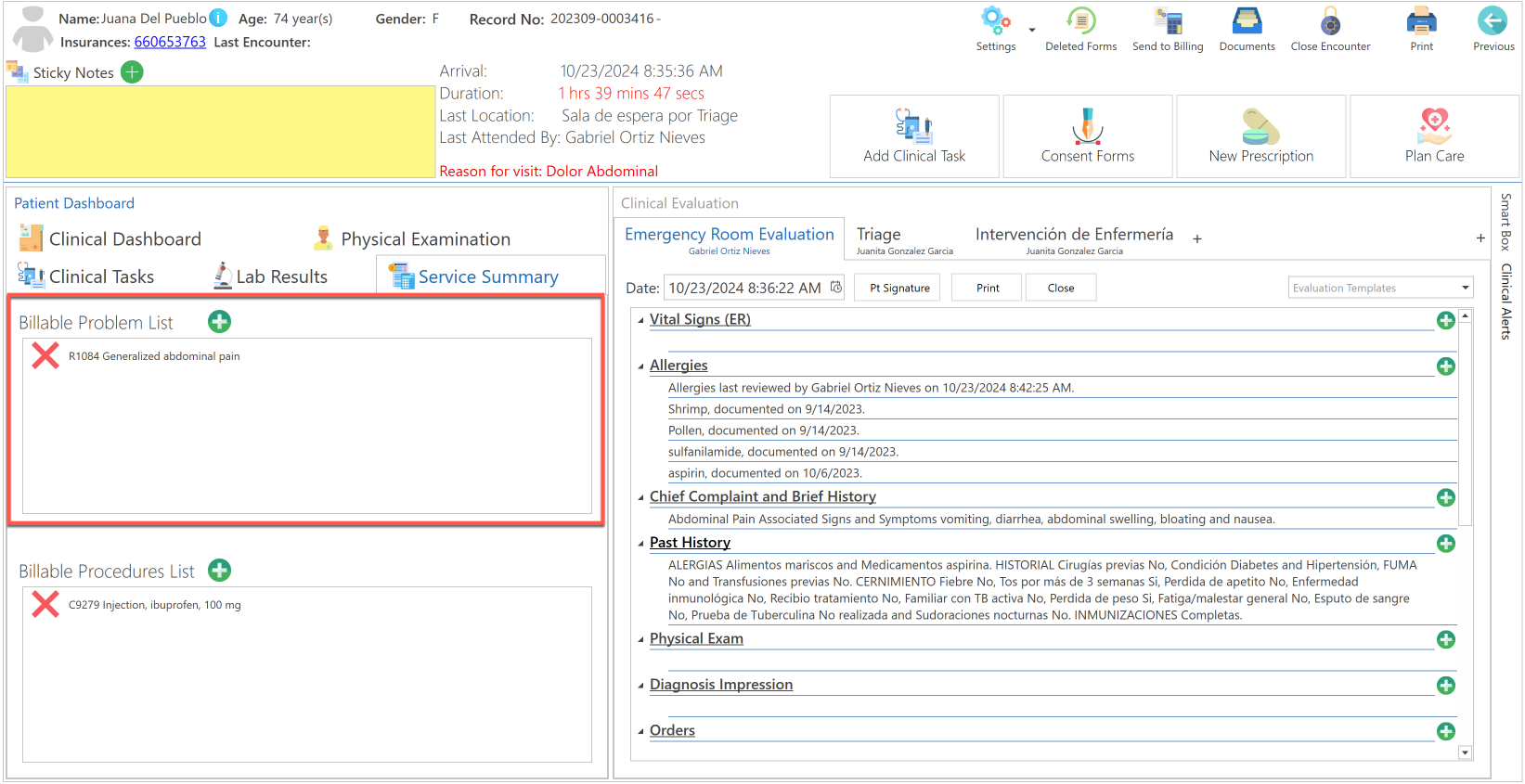Add a new sticky note
The image size is (1525, 784).
pyautogui.click(x=133, y=71)
